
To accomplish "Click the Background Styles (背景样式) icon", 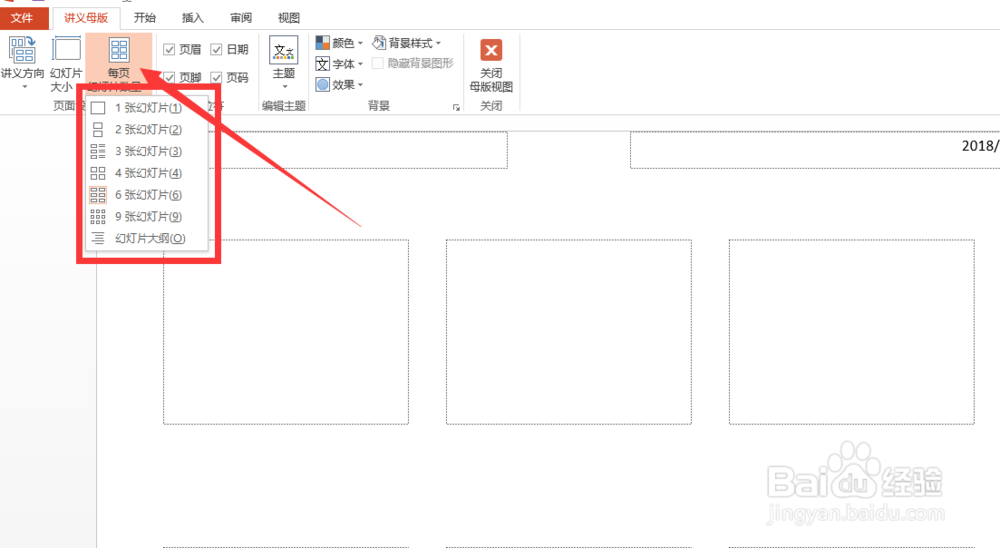I will 379,43.
